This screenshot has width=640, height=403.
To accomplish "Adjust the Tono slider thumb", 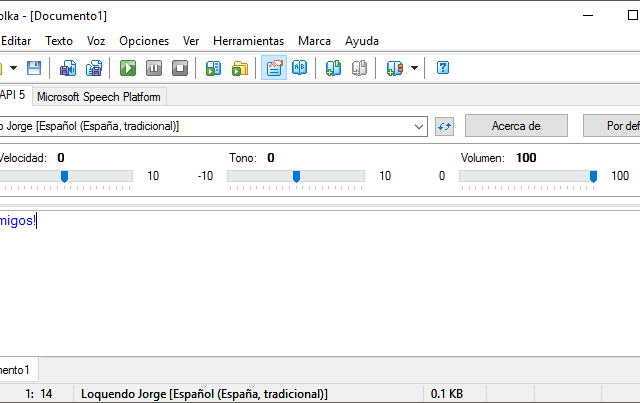I will [297, 176].
